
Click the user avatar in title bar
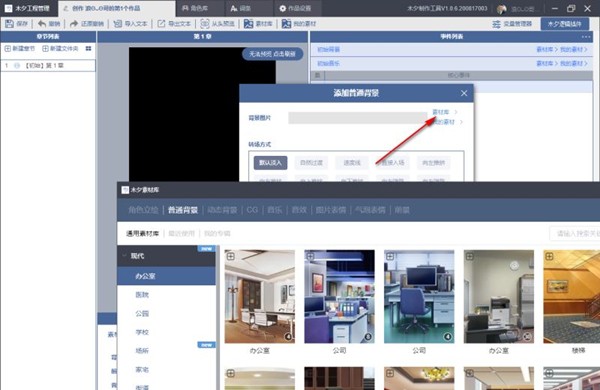pos(502,8)
